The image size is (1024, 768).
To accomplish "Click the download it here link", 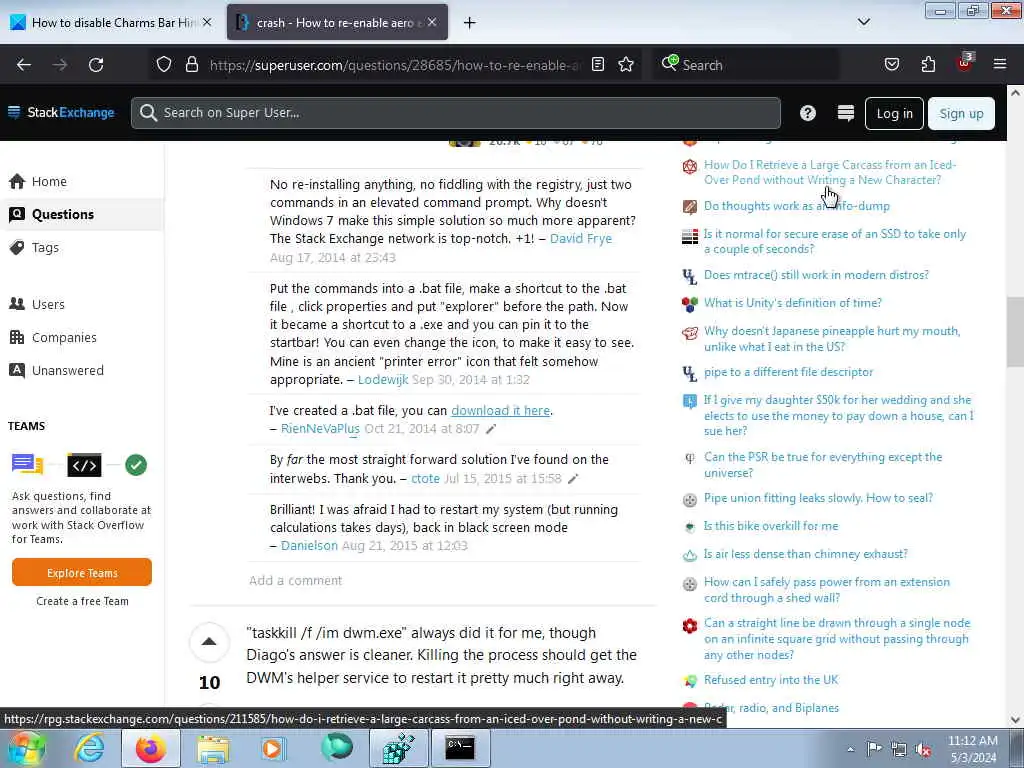I will pos(500,410).
